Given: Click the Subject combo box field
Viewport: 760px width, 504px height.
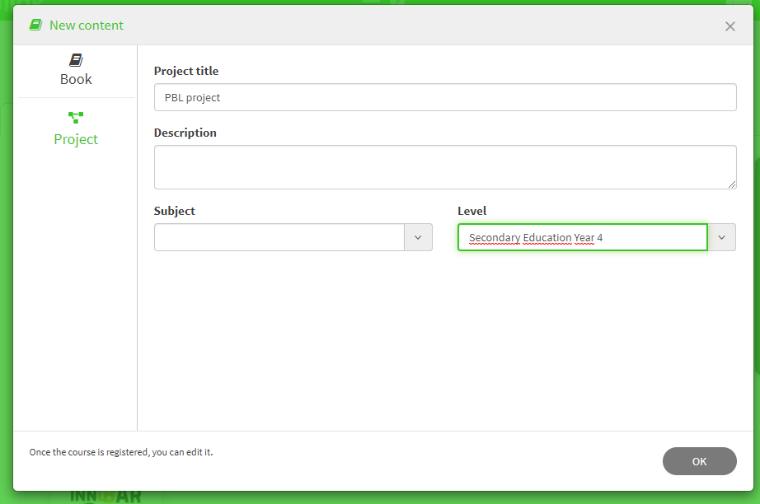Looking at the screenshot, I should pyautogui.click(x=279, y=237).
